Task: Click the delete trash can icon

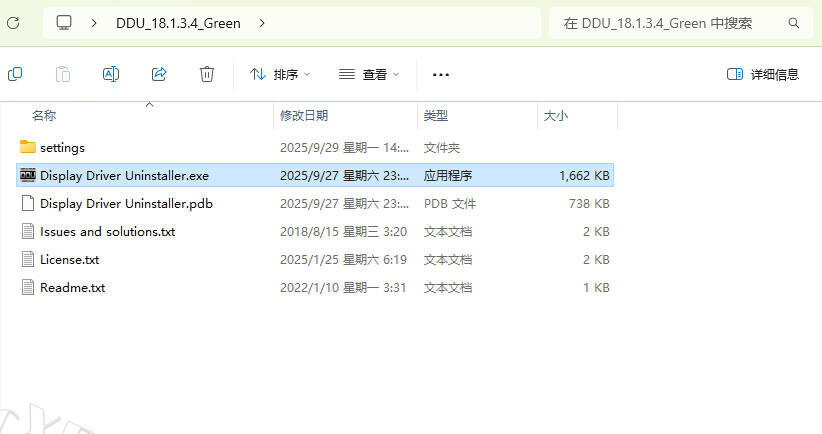Action: pyautogui.click(x=207, y=74)
